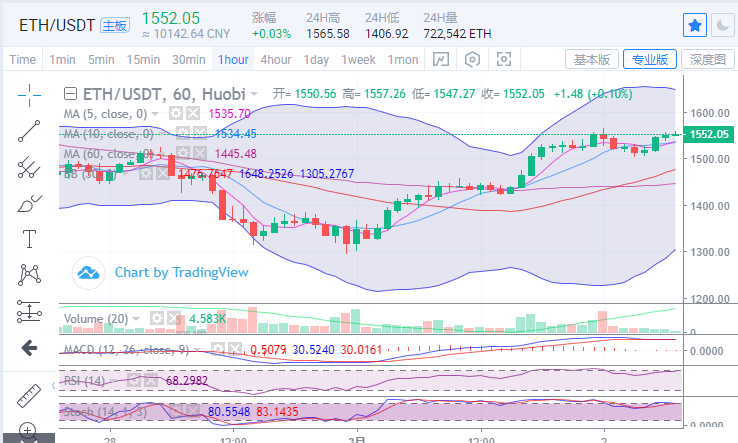Select the ruler measure tool
Screen dimensions: 738x443
coord(29,395)
